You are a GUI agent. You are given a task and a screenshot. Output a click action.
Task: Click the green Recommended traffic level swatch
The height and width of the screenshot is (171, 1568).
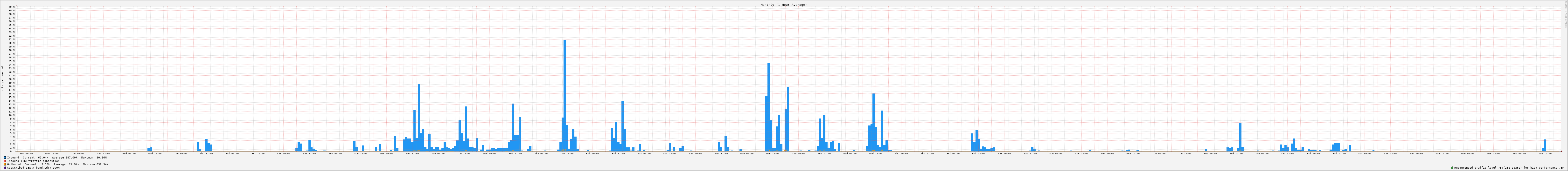(x=1452, y=167)
